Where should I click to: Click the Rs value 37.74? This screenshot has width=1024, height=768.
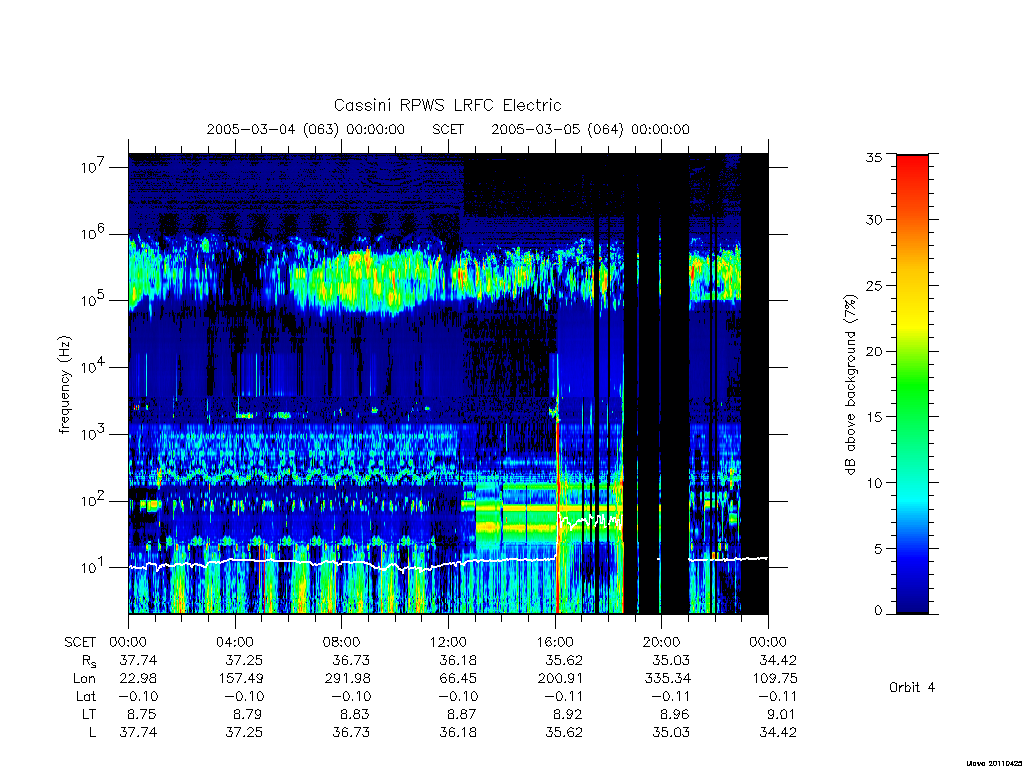pyautogui.click(x=138, y=660)
